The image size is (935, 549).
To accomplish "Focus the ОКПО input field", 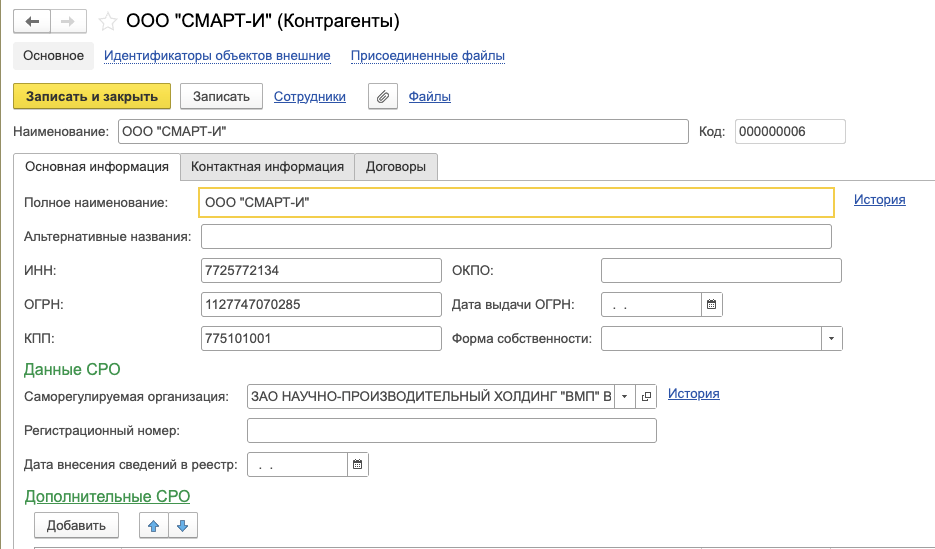I will [721, 271].
